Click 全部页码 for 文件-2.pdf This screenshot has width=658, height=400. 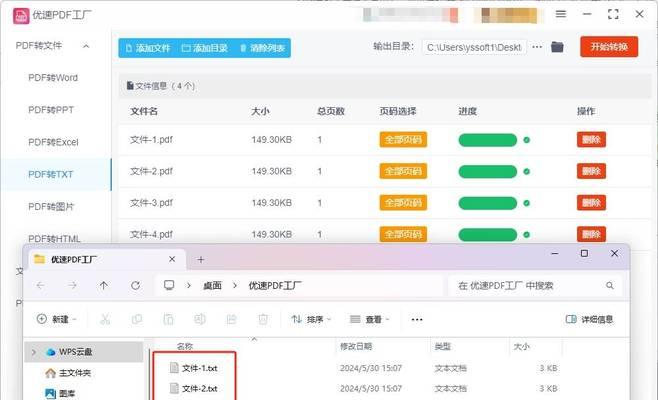403,171
